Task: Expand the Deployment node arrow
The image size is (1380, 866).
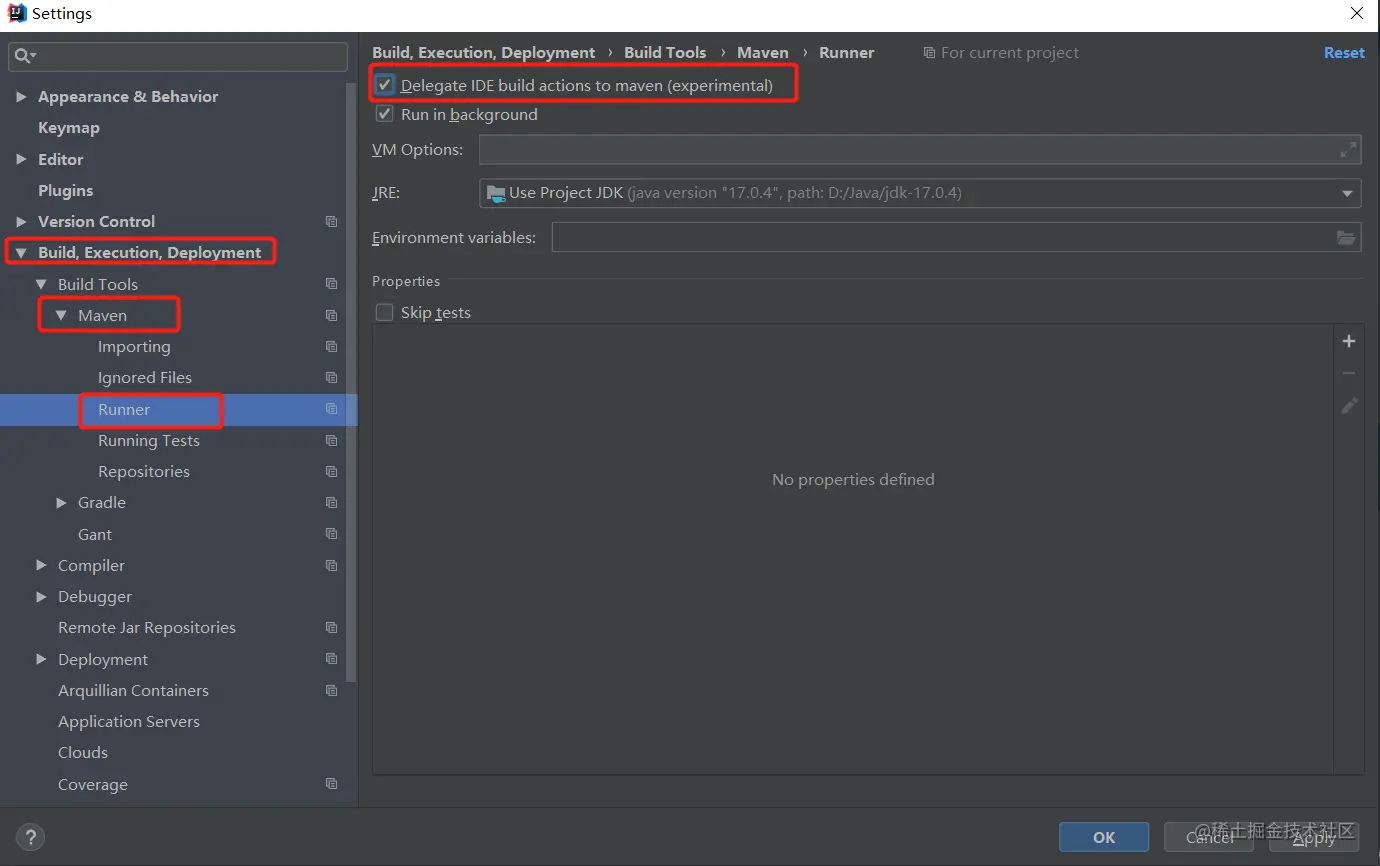Action: pos(41,659)
